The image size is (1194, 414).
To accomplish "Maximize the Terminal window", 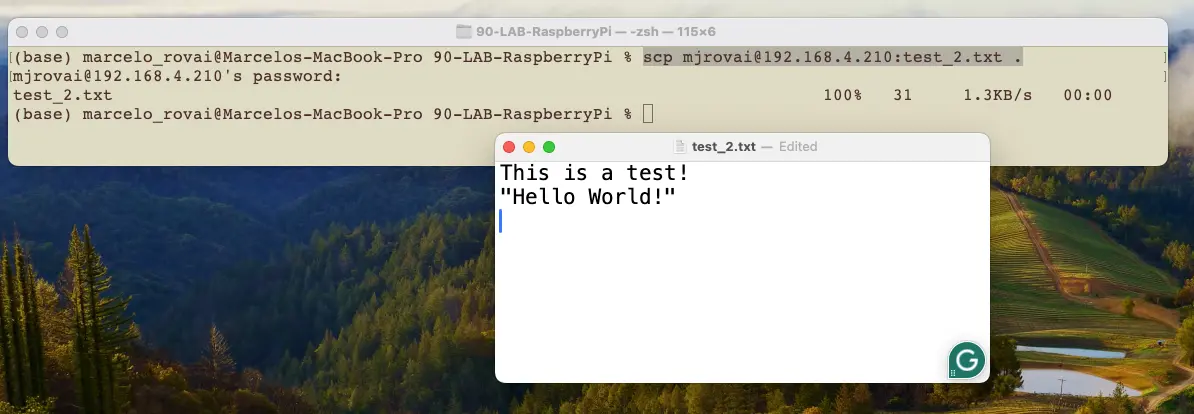I will [62, 32].
